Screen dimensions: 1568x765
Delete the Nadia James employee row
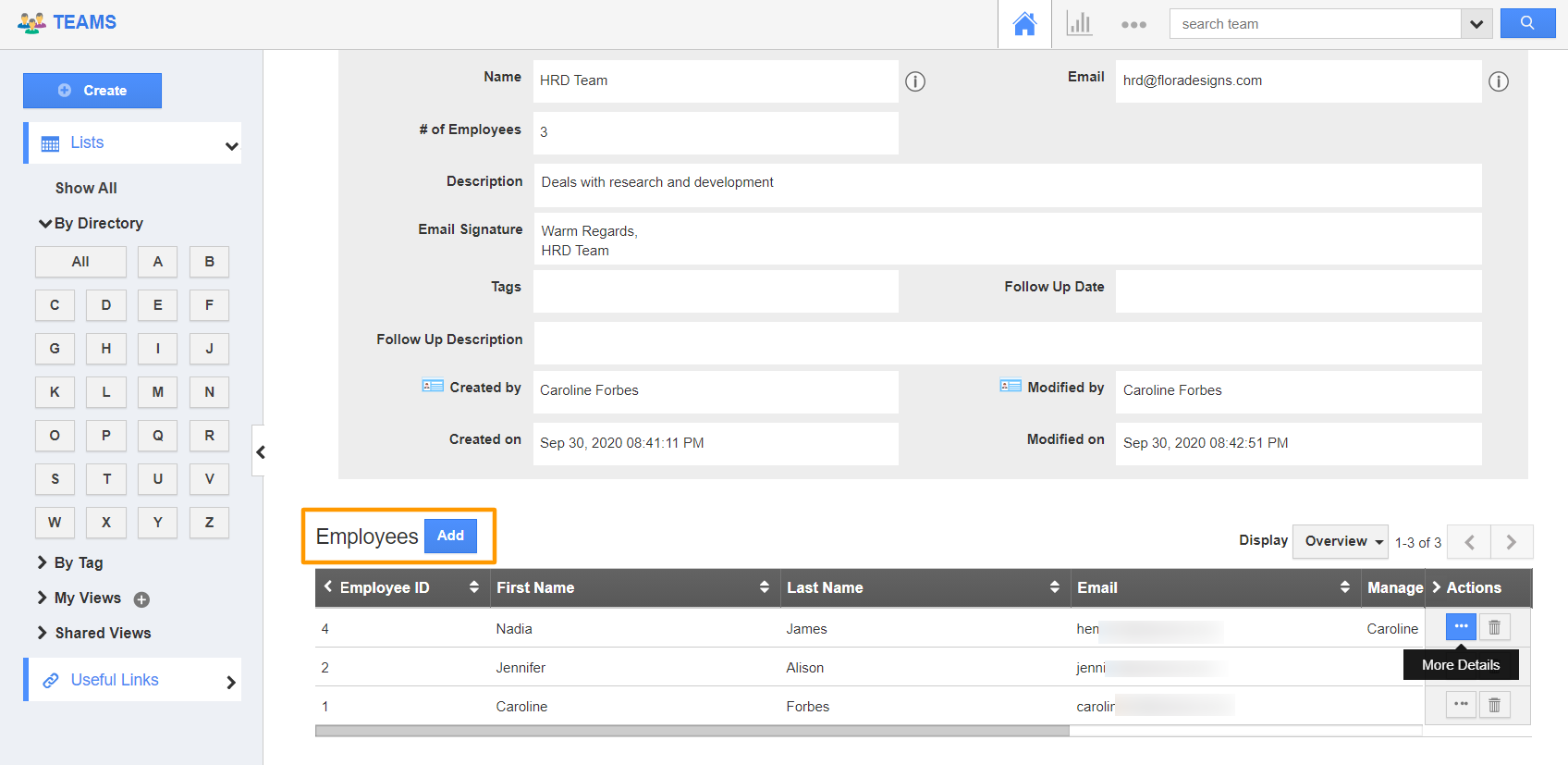[x=1494, y=627]
